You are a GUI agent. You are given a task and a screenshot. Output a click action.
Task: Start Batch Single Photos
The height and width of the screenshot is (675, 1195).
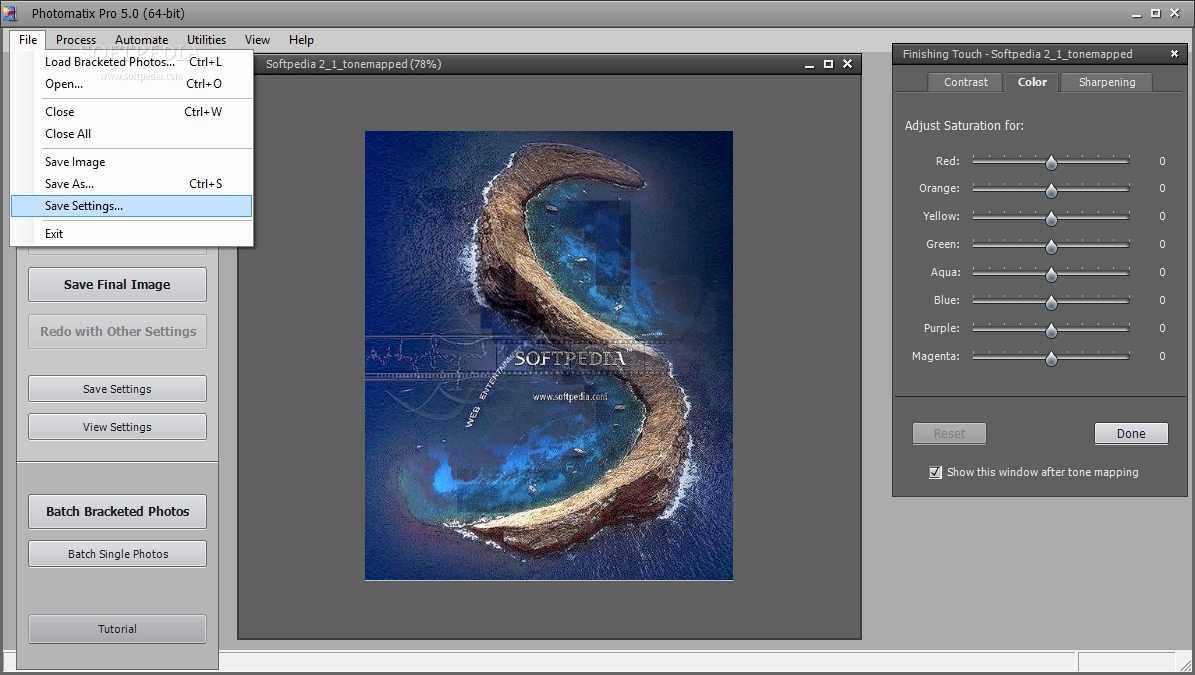[117, 554]
